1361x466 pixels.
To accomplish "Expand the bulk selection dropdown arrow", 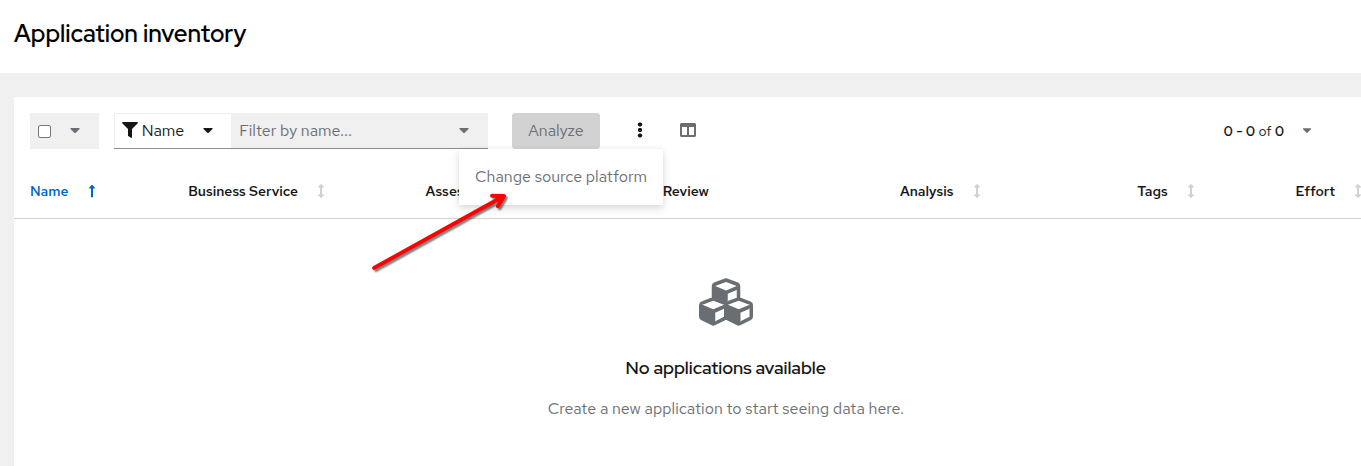I will [75, 131].
